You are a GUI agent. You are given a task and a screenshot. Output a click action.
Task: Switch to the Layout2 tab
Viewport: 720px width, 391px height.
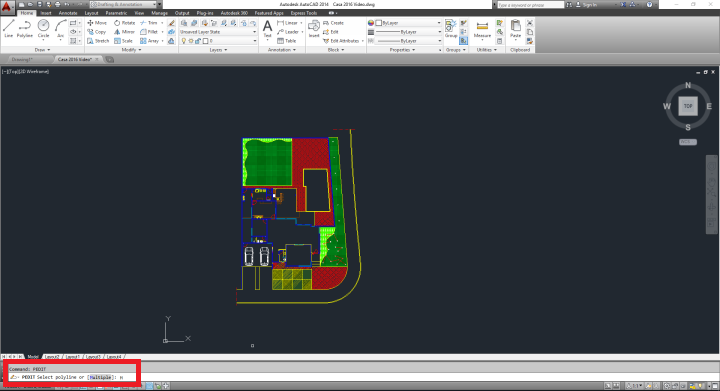[52, 357]
